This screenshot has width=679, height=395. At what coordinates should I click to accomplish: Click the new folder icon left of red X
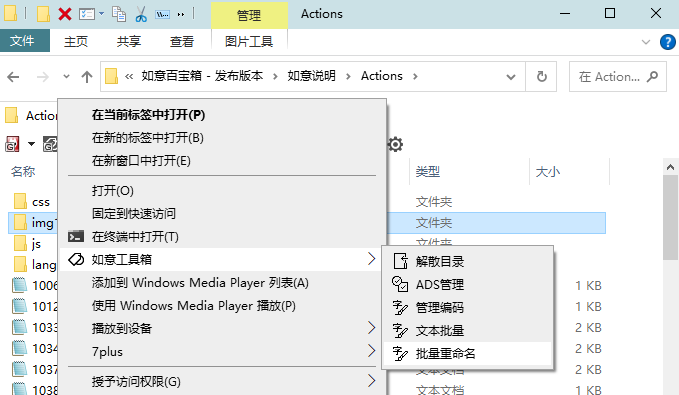pyautogui.click(x=43, y=14)
